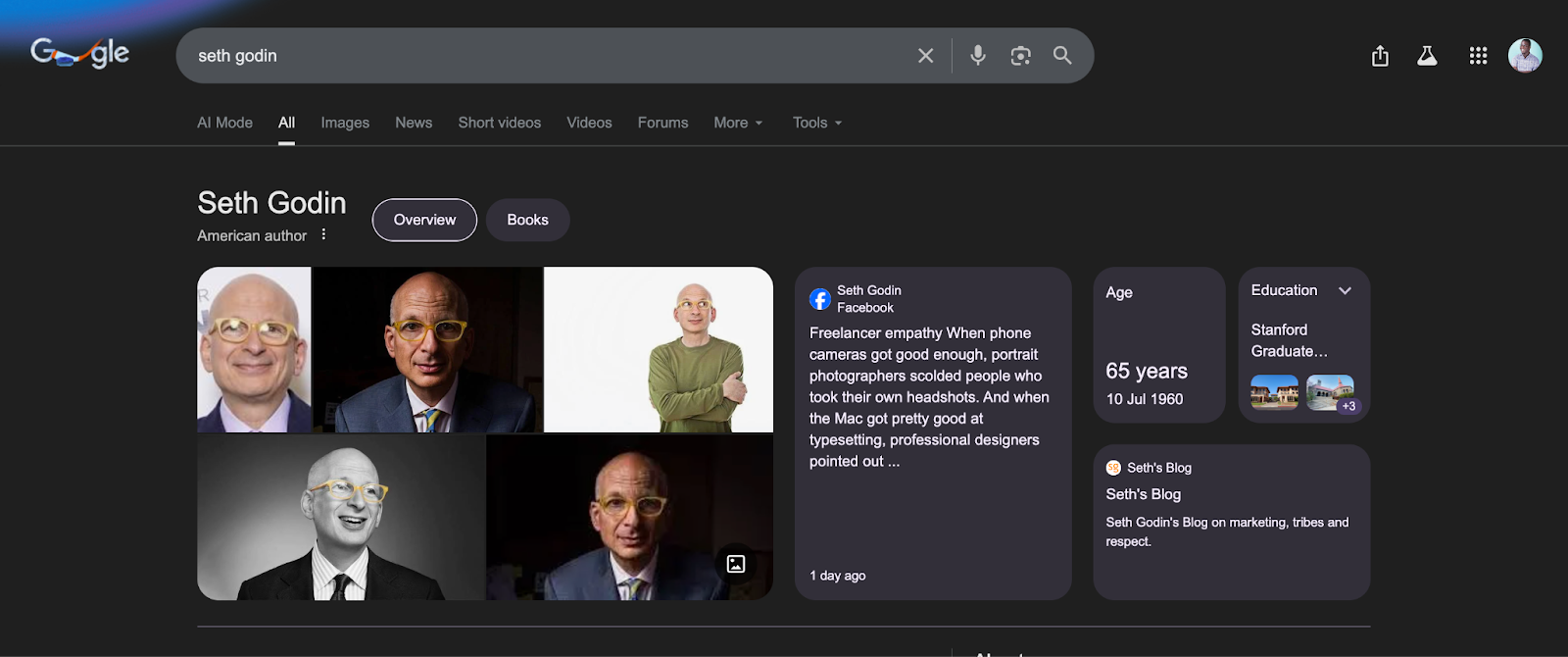1568x657 pixels.
Task: Clear the search box with the X icon
Action: click(925, 56)
